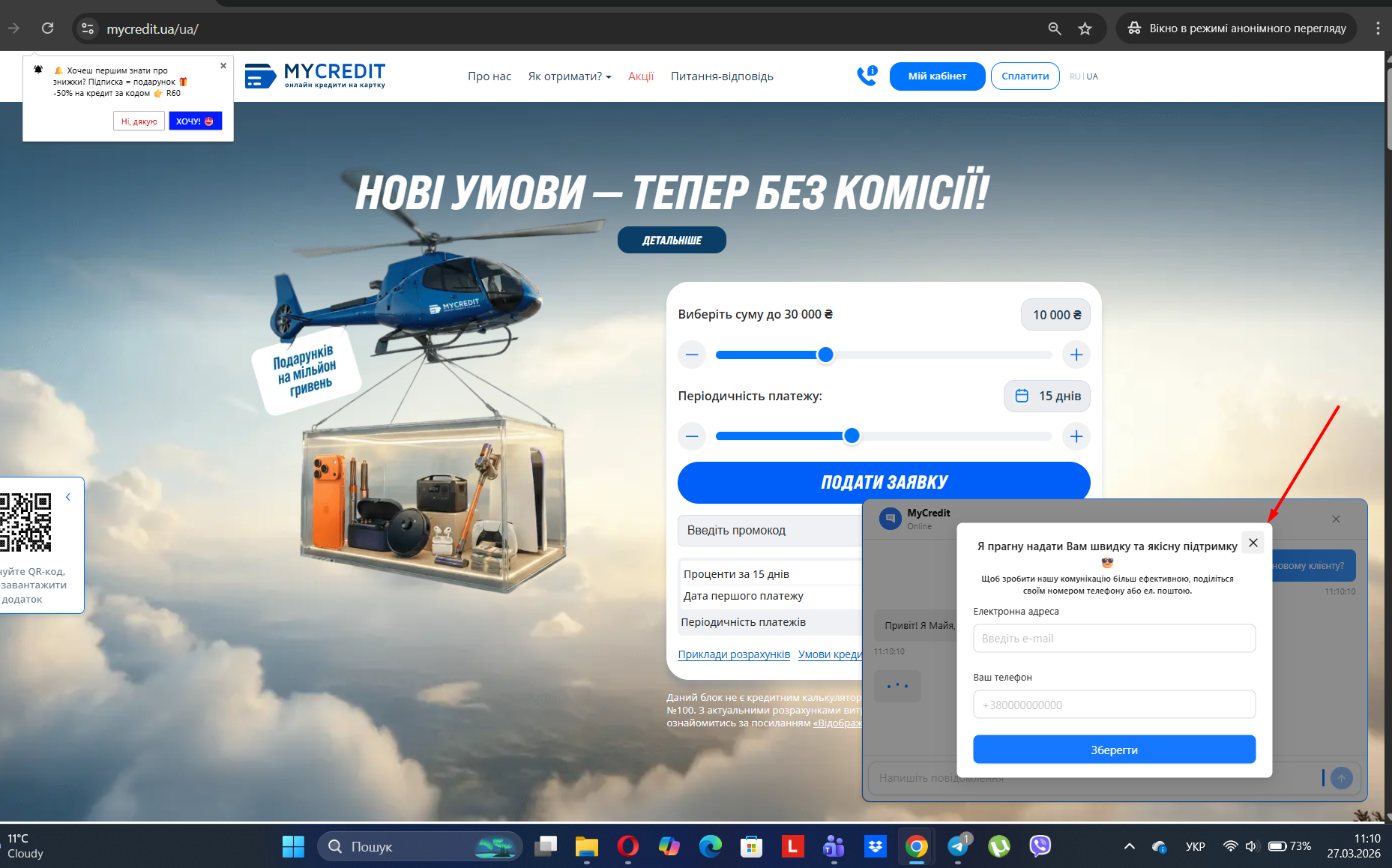This screenshot has height=868, width=1392.
Task: Open Task View from the taskbar
Action: [546, 846]
